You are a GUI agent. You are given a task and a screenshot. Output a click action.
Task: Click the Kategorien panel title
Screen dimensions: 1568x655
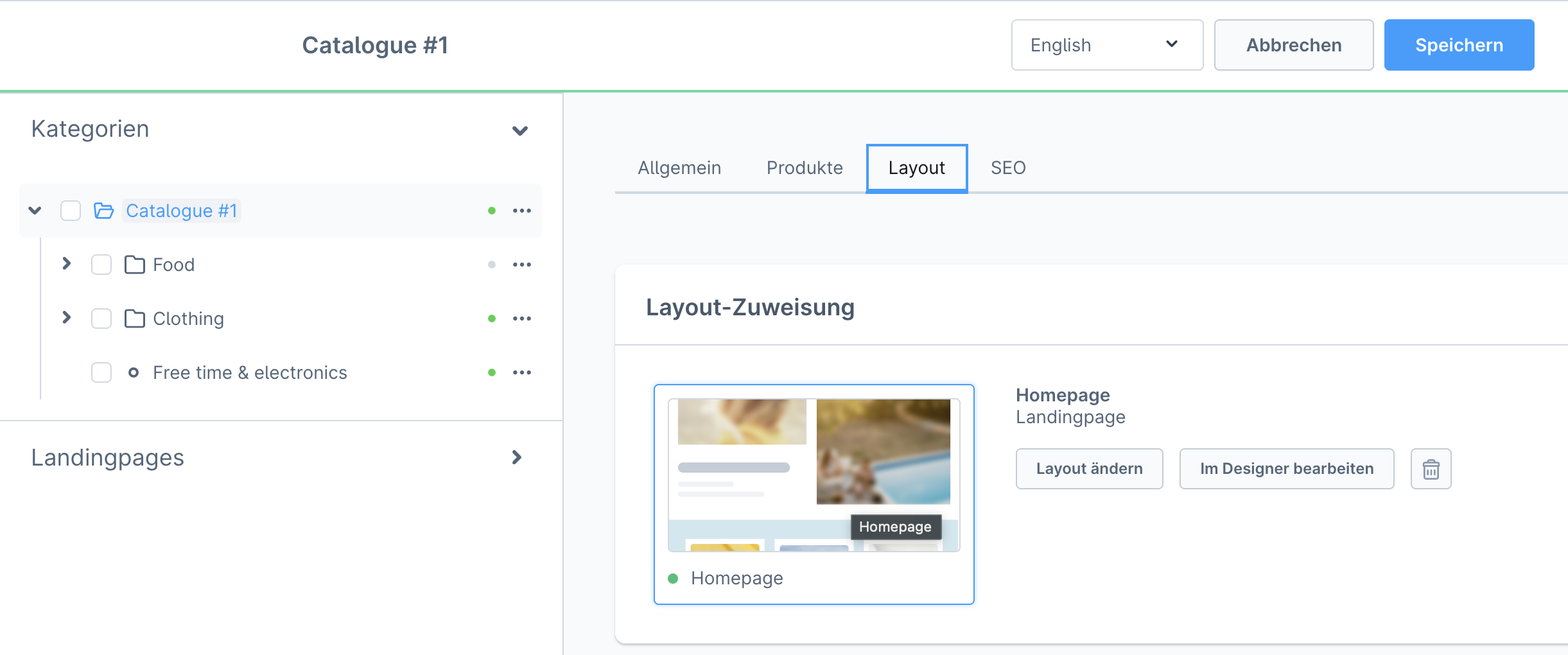pyautogui.click(x=90, y=128)
